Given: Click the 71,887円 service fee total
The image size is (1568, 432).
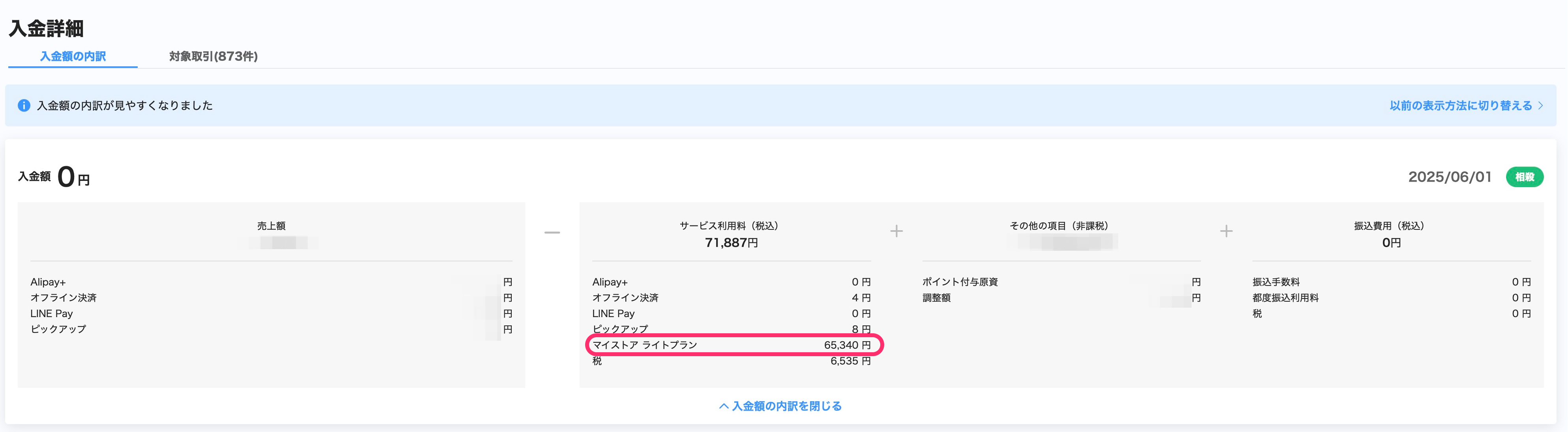Looking at the screenshot, I should 731,242.
